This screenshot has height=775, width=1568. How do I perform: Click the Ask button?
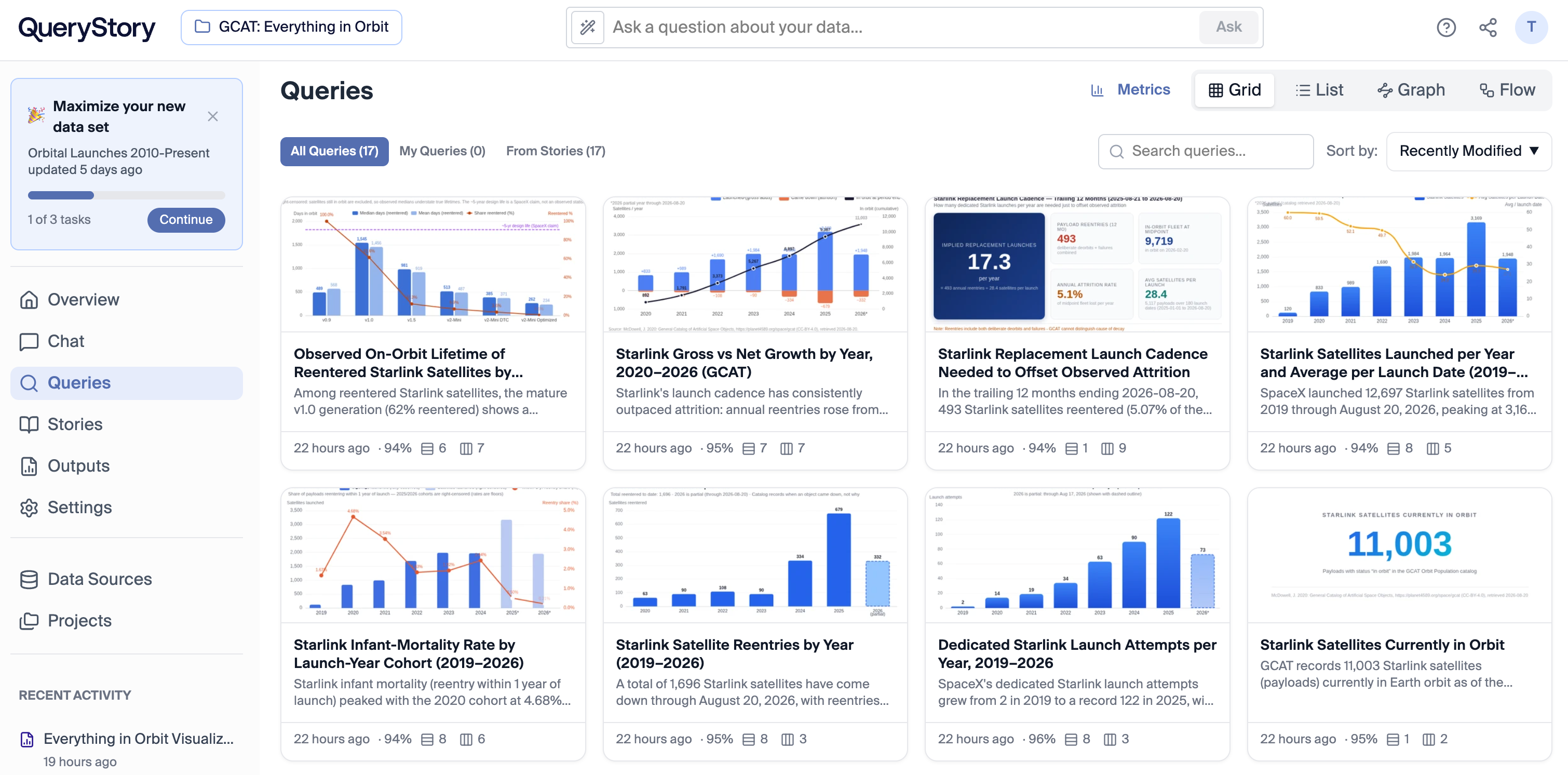tap(1228, 28)
